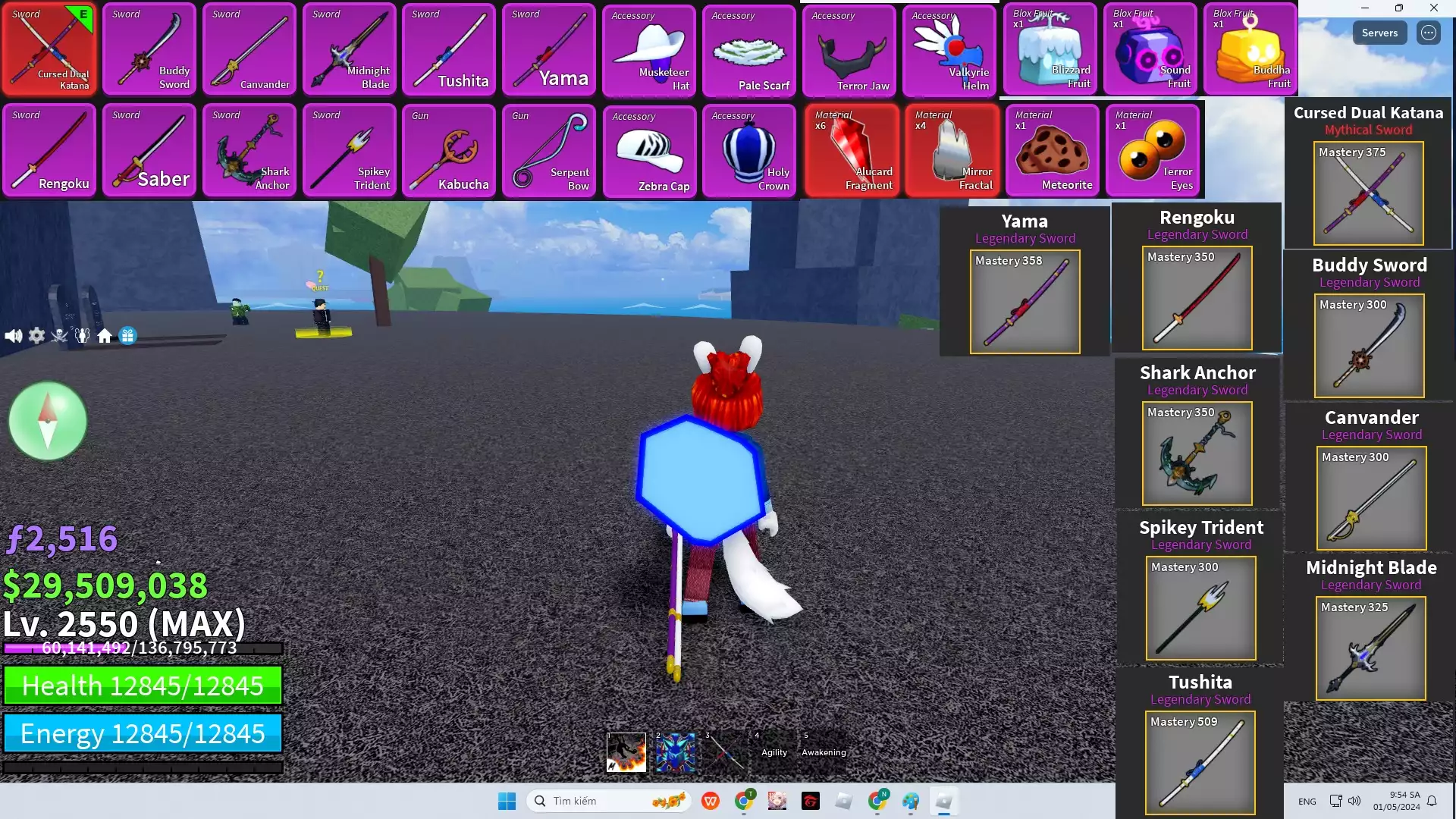Screen dimensions: 1456x819
Task: Open the crew players icon
Action: click(82, 336)
